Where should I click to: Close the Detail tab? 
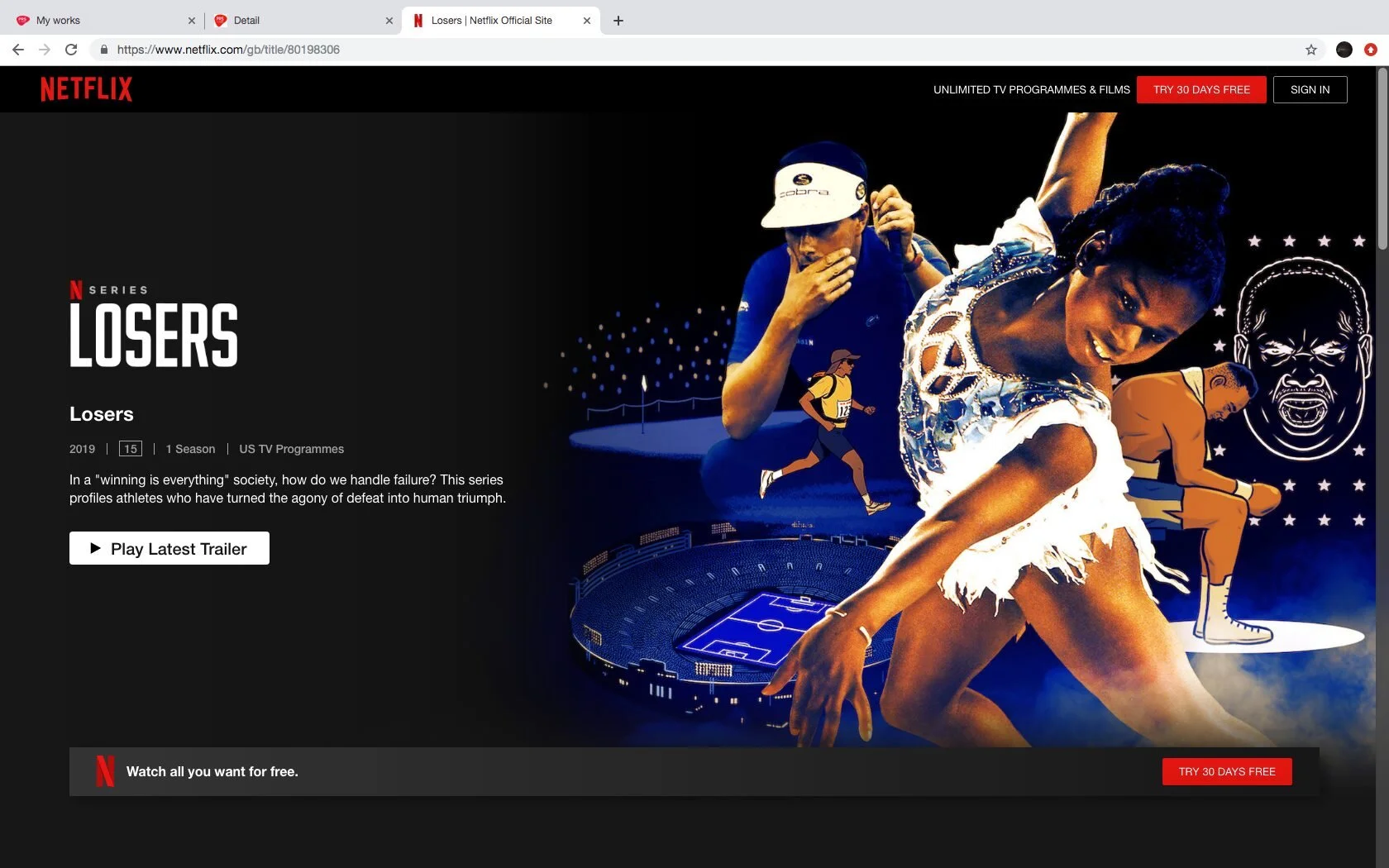389,21
